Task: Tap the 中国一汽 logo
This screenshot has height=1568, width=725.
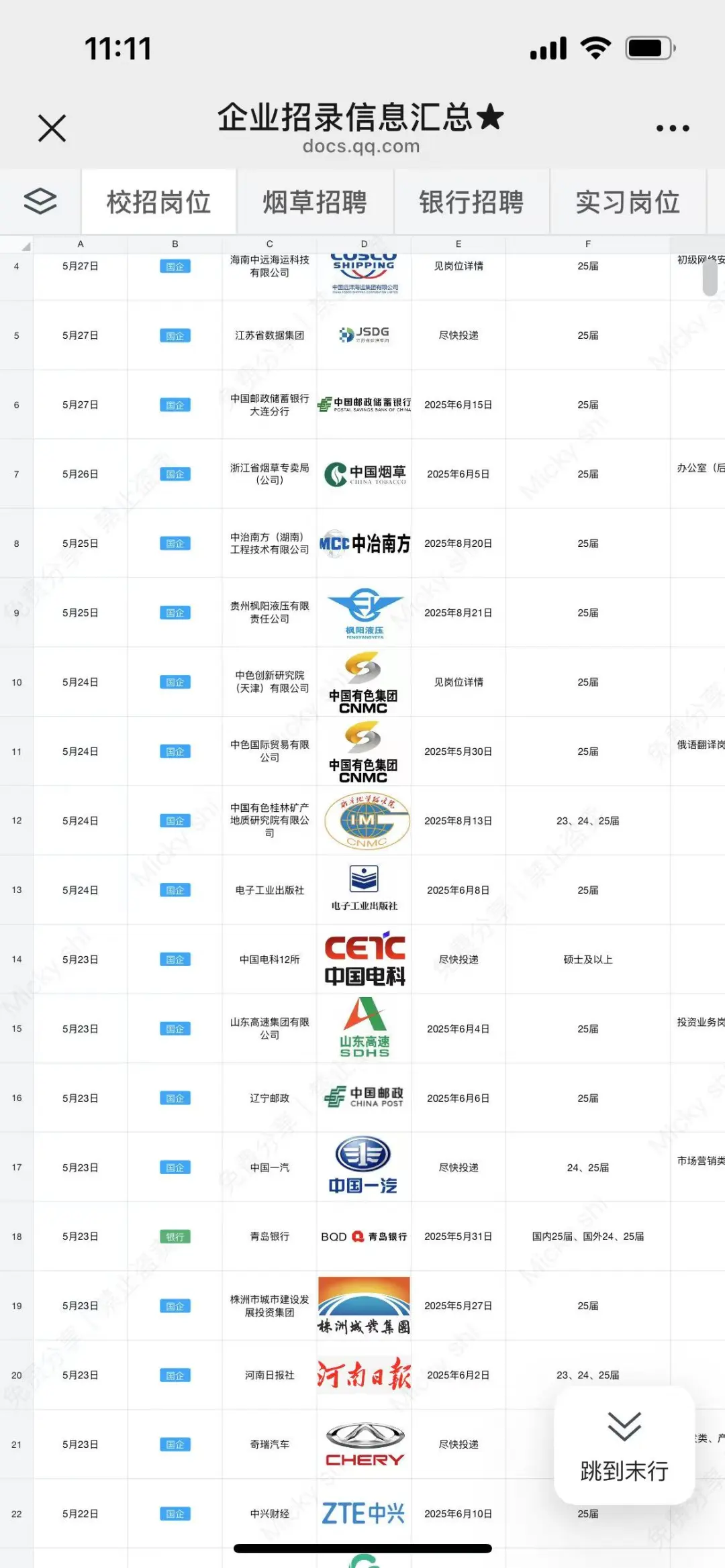Action: point(363,1166)
